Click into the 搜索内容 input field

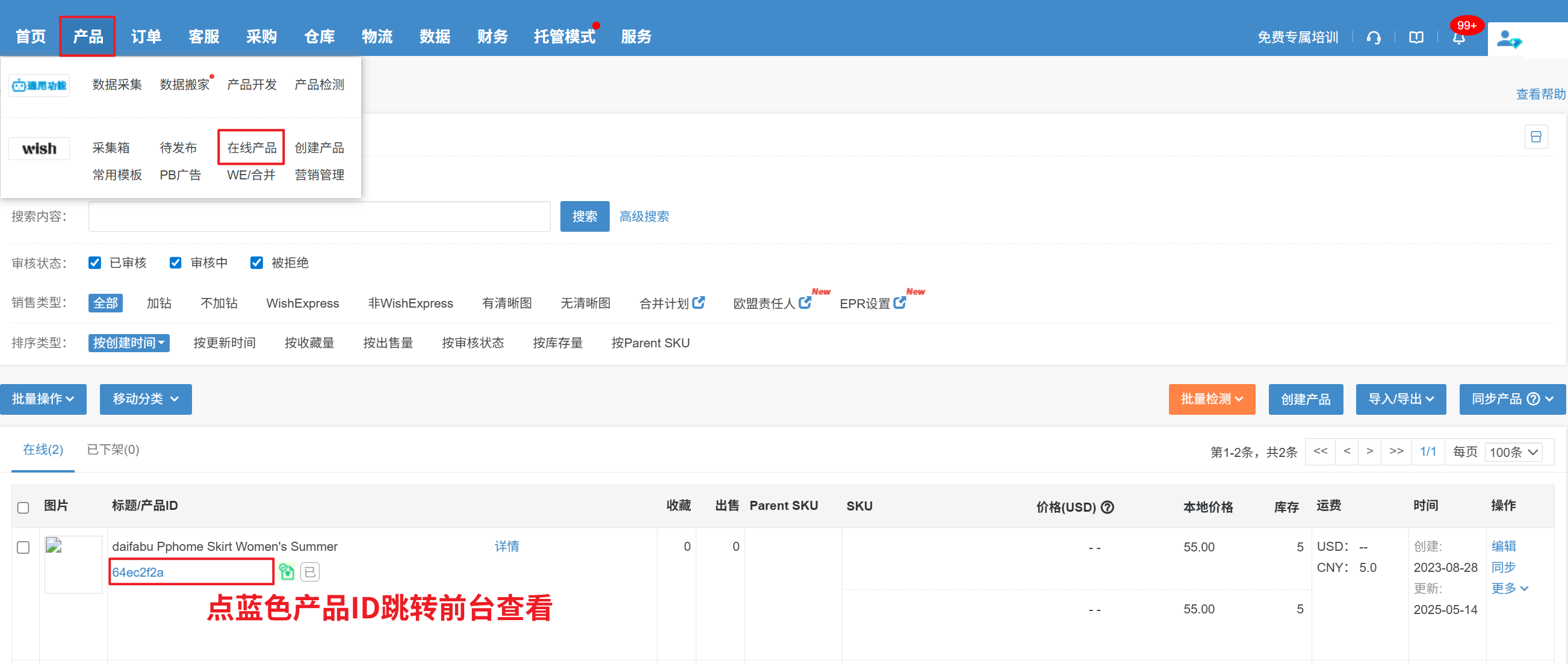point(319,216)
